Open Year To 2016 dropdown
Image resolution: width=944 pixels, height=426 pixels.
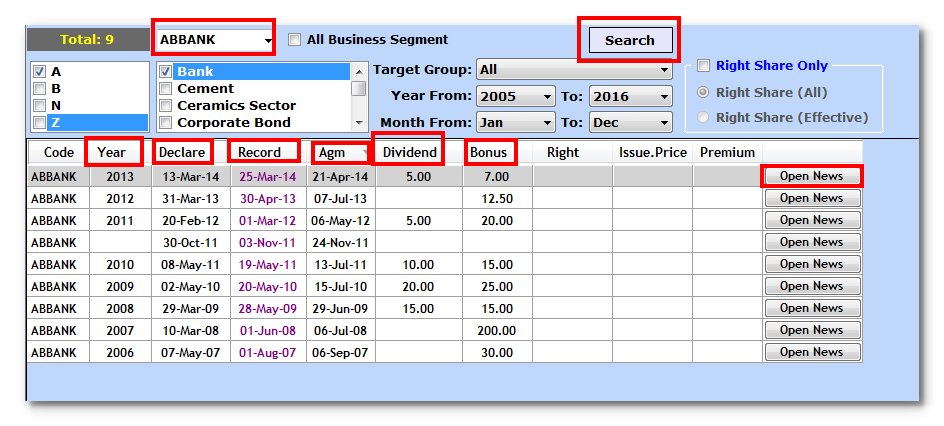point(631,96)
